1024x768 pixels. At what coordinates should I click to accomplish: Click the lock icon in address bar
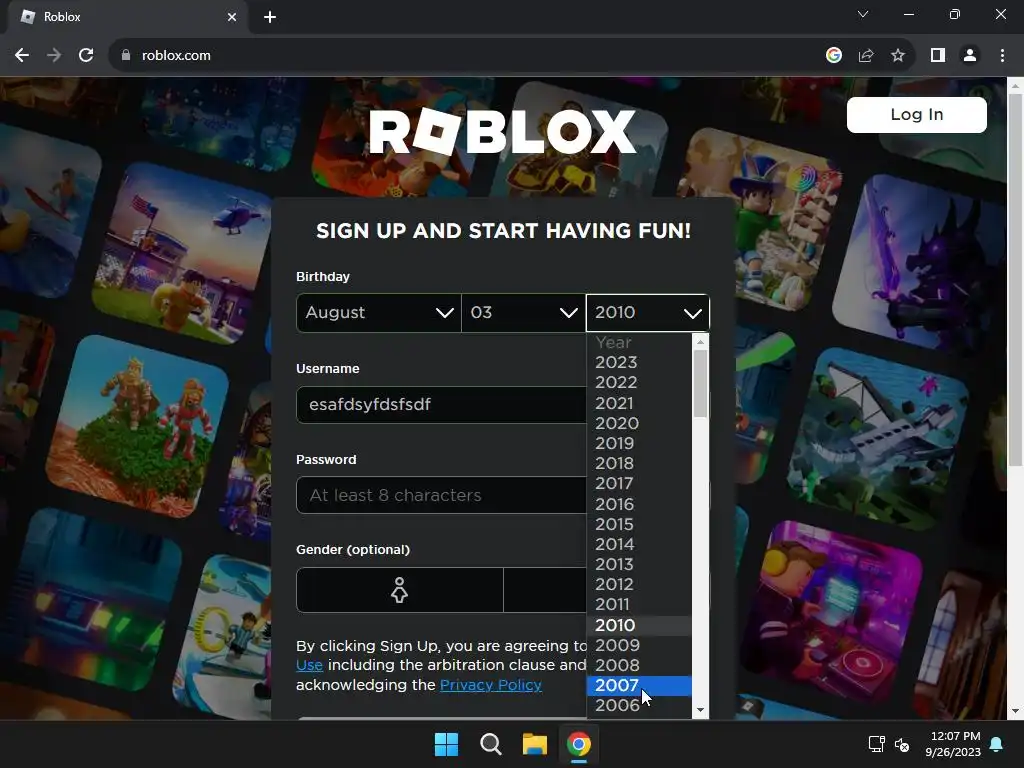click(126, 56)
